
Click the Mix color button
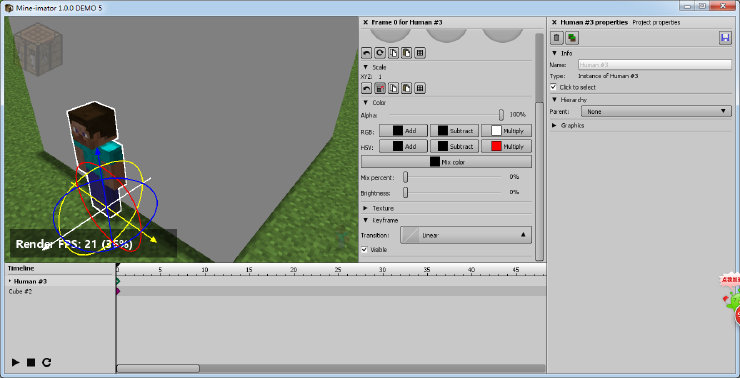(x=446, y=161)
